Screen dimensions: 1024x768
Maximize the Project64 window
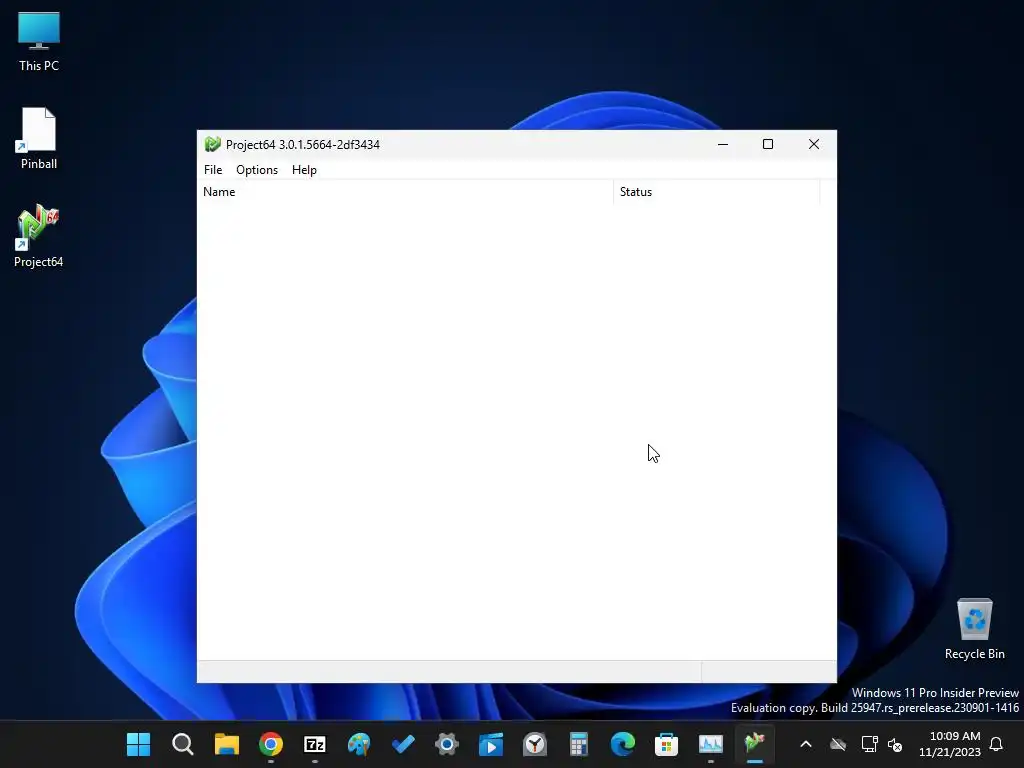pos(768,144)
